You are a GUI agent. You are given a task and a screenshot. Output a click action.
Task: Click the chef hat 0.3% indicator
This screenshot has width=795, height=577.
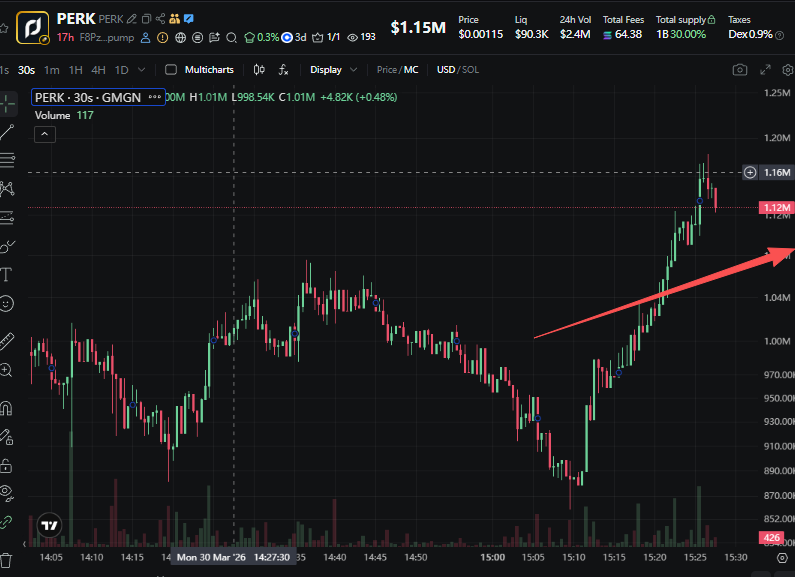[261, 38]
